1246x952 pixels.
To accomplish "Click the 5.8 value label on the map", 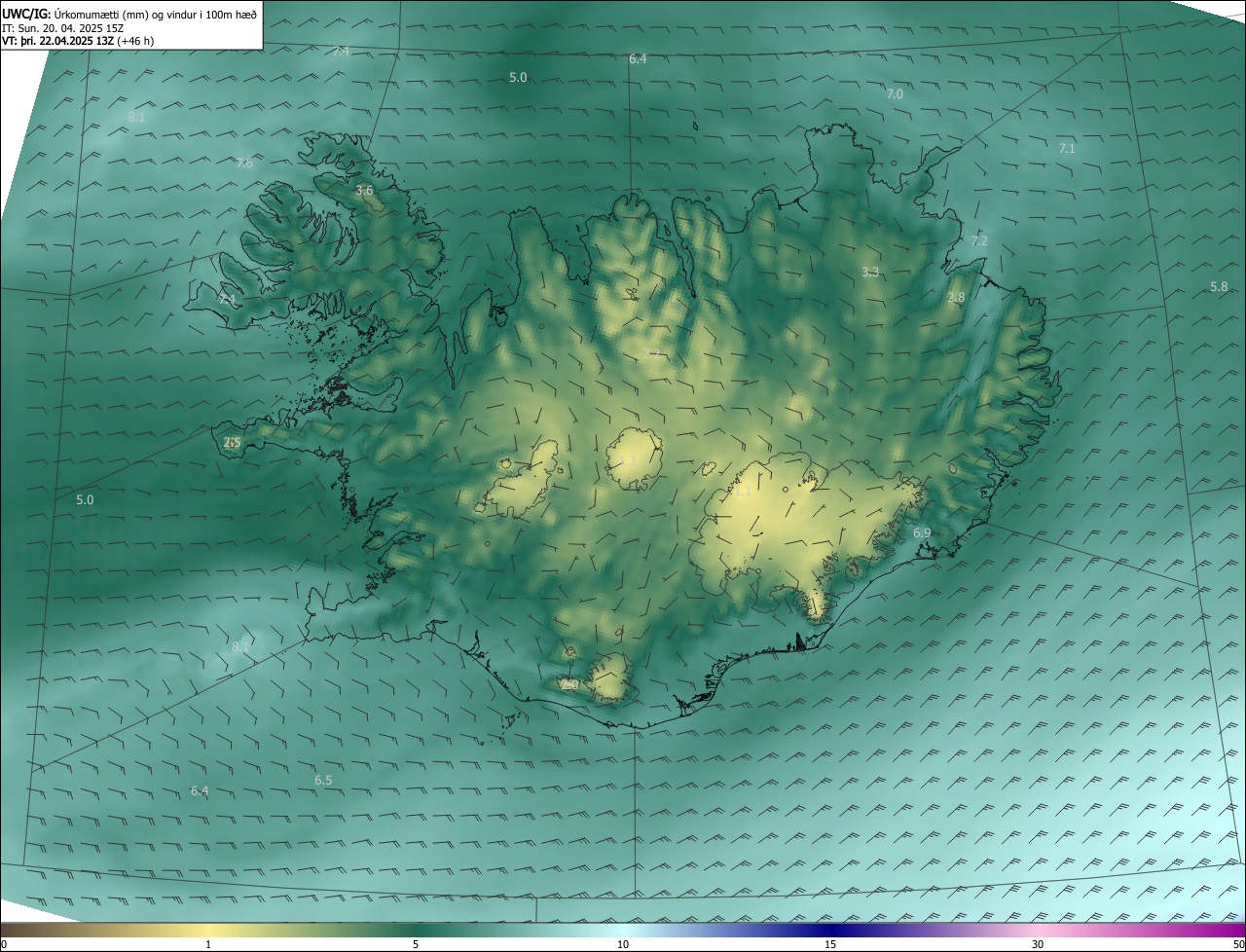I will [1219, 287].
